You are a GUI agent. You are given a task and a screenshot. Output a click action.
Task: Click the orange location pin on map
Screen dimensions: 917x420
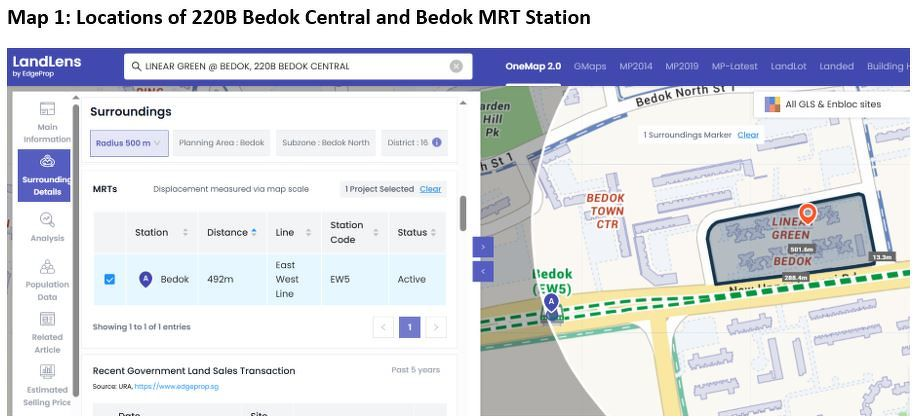click(x=808, y=214)
